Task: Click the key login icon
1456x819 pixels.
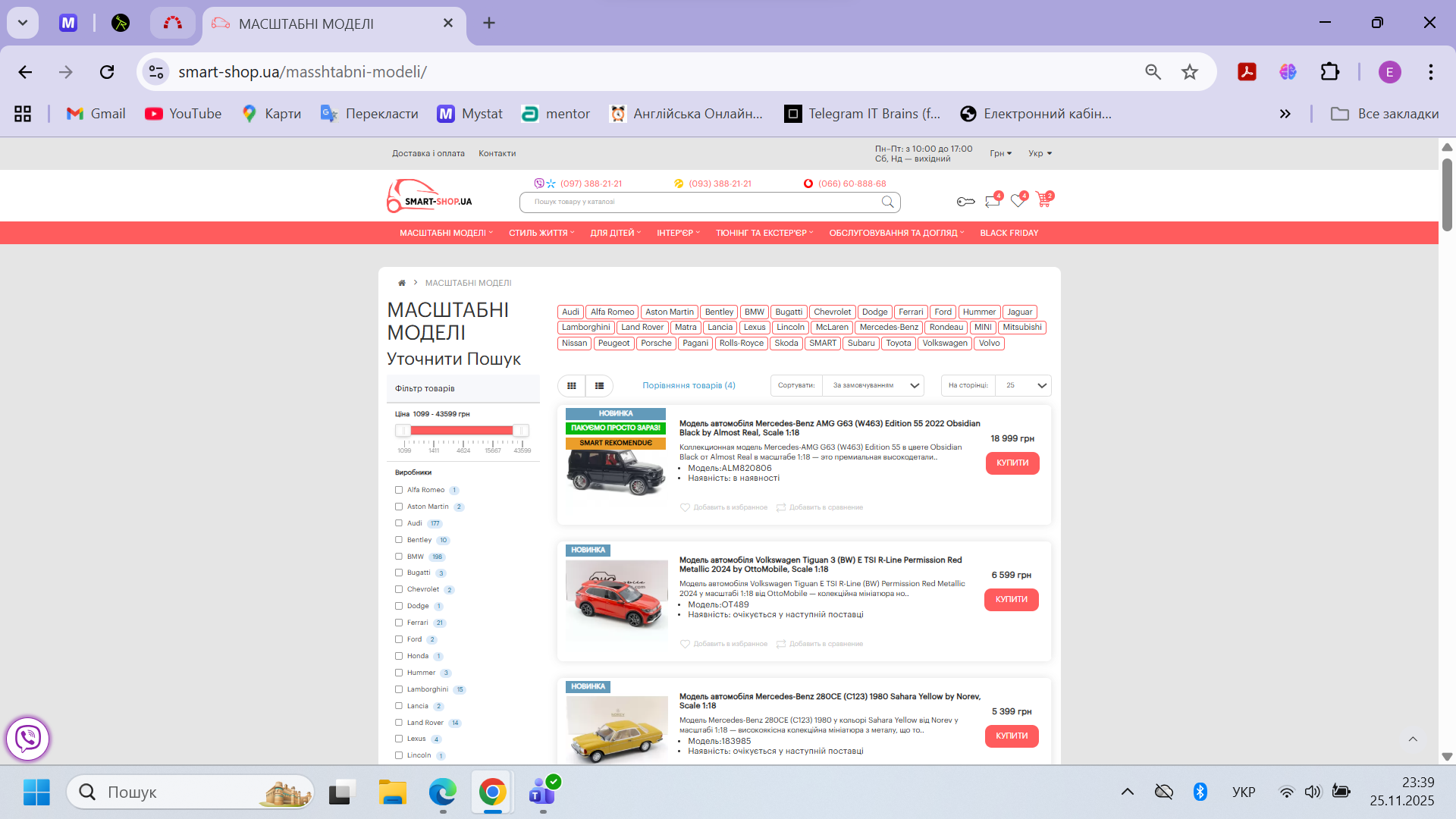Action: pyautogui.click(x=965, y=202)
